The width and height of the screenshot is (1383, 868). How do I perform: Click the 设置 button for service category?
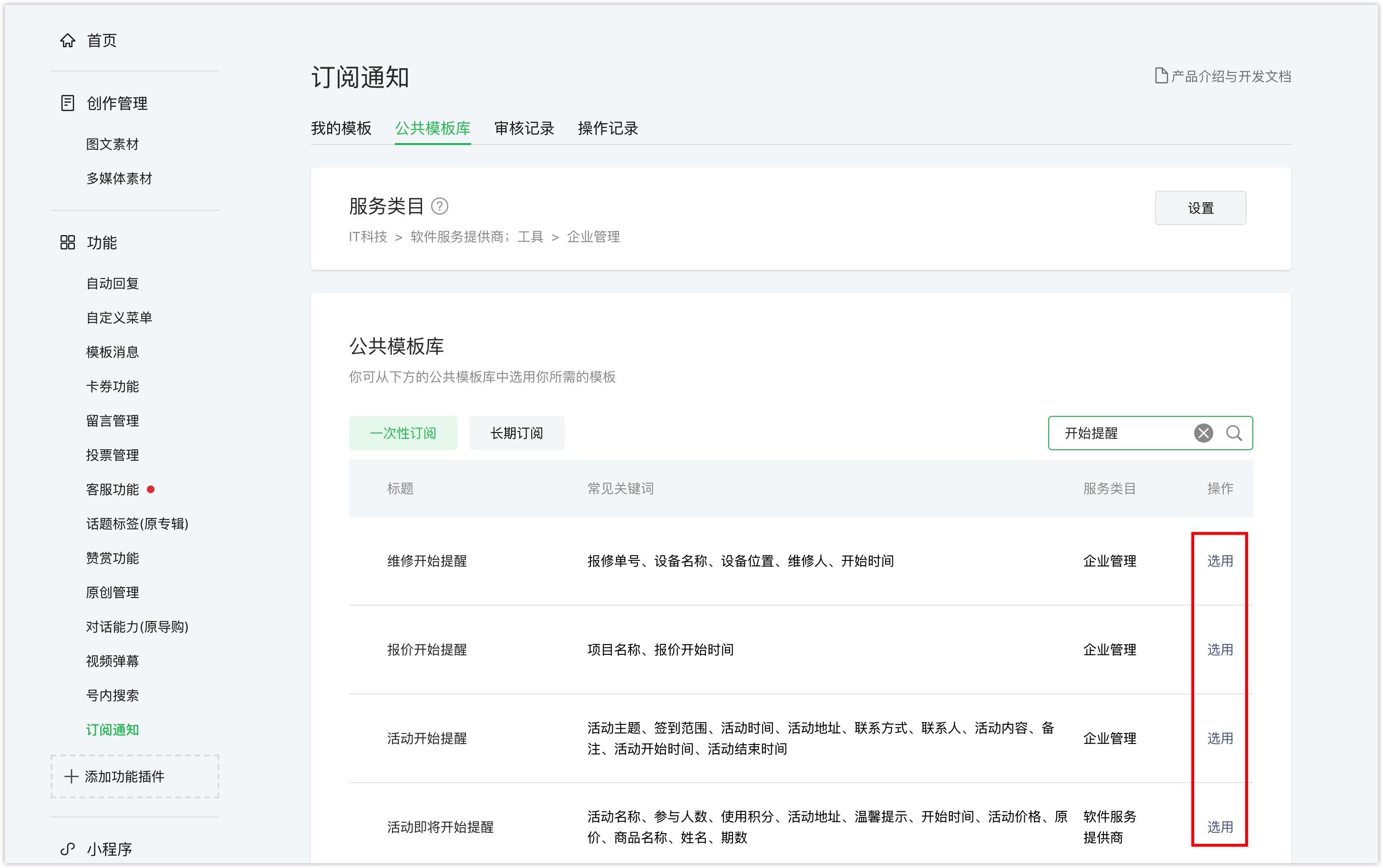1200,208
